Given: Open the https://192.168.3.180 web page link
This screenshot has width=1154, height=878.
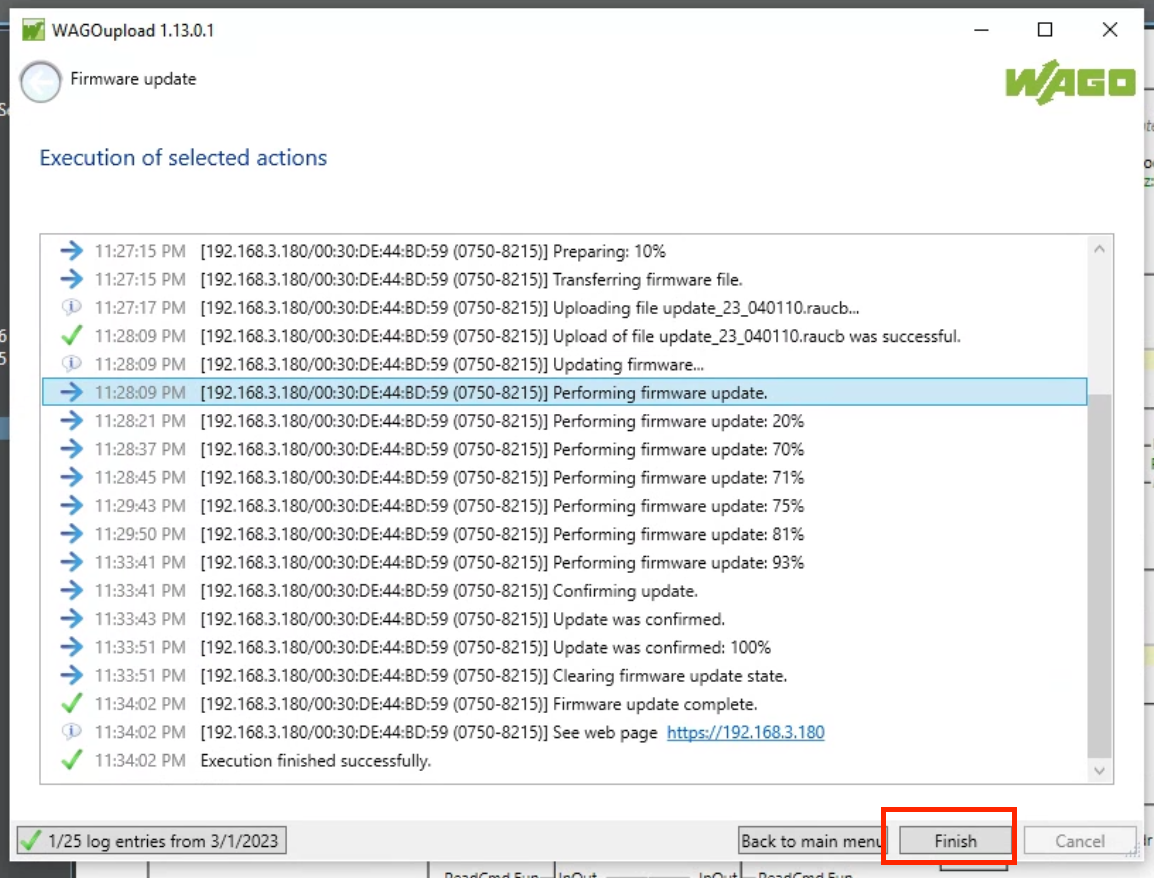Looking at the screenshot, I should click(745, 732).
